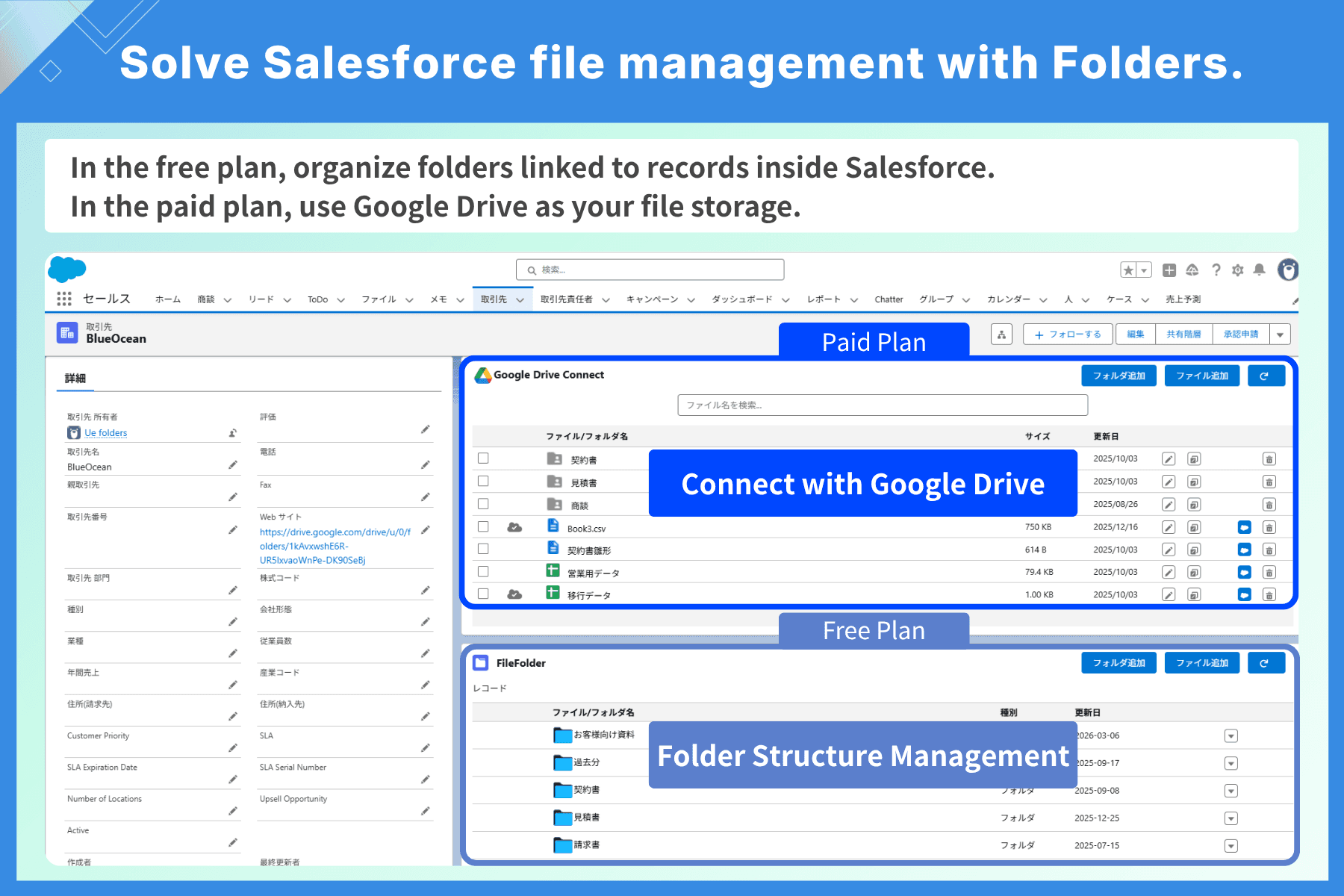Image resolution: width=1344 pixels, height=896 pixels.
Task: Click ファイル追加 in the FileFolder panel
Action: (1202, 663)
